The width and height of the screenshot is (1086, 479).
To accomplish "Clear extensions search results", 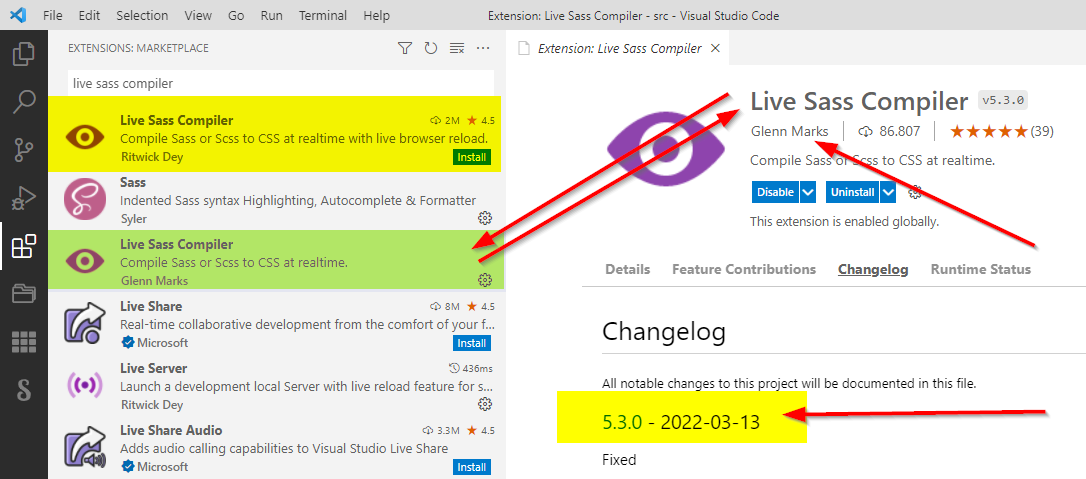I will [456, 48].
